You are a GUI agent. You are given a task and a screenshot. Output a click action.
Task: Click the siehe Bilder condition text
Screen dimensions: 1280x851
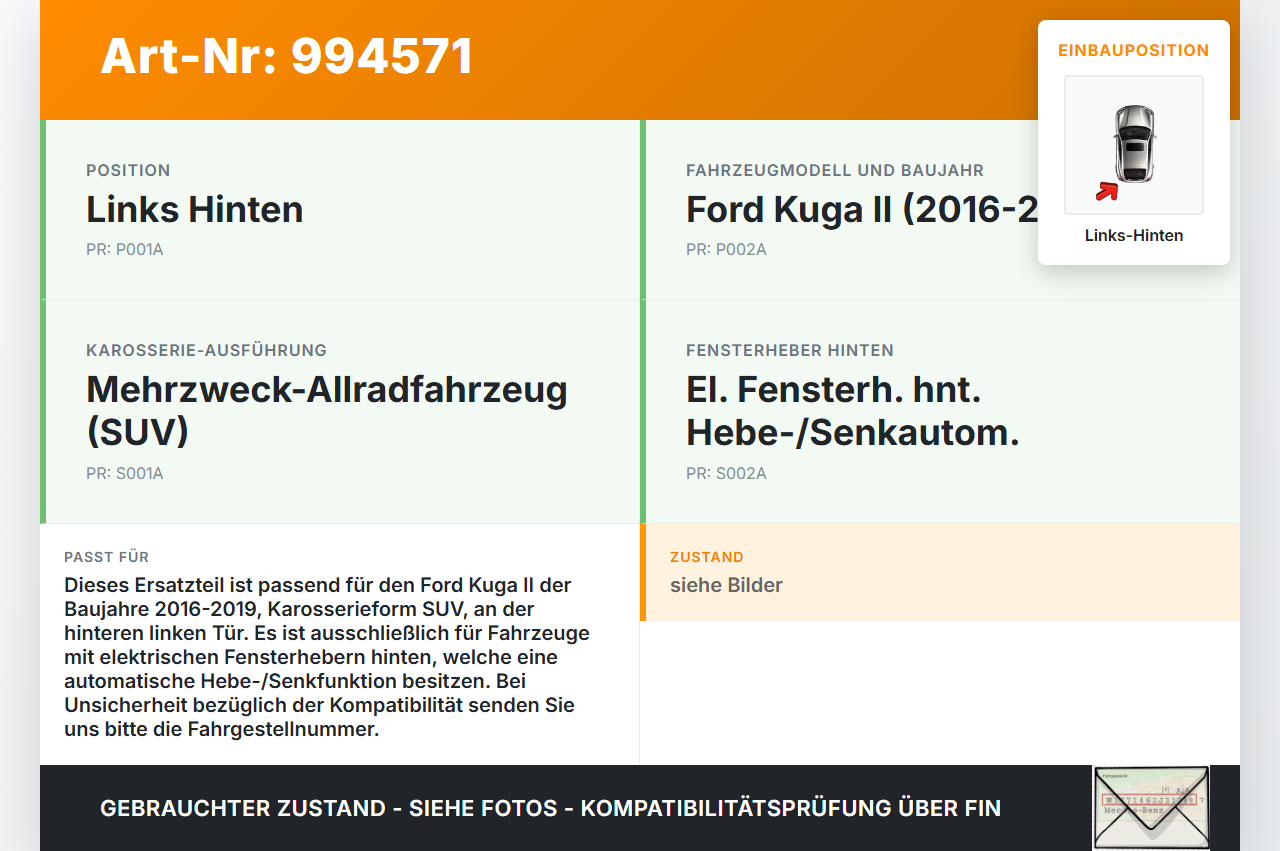click(726, 585)
